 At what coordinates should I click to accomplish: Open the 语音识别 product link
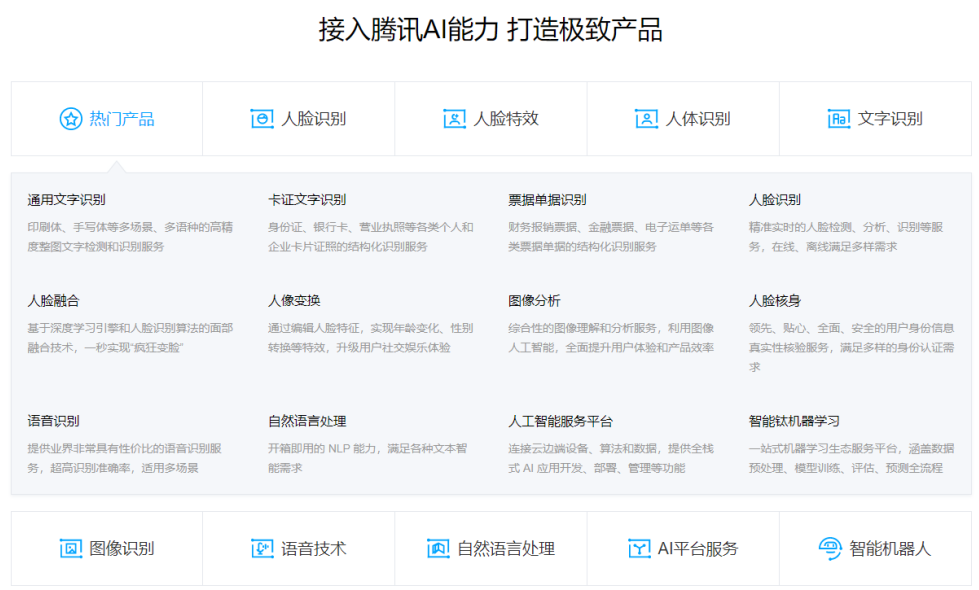(x=53, y=421)
